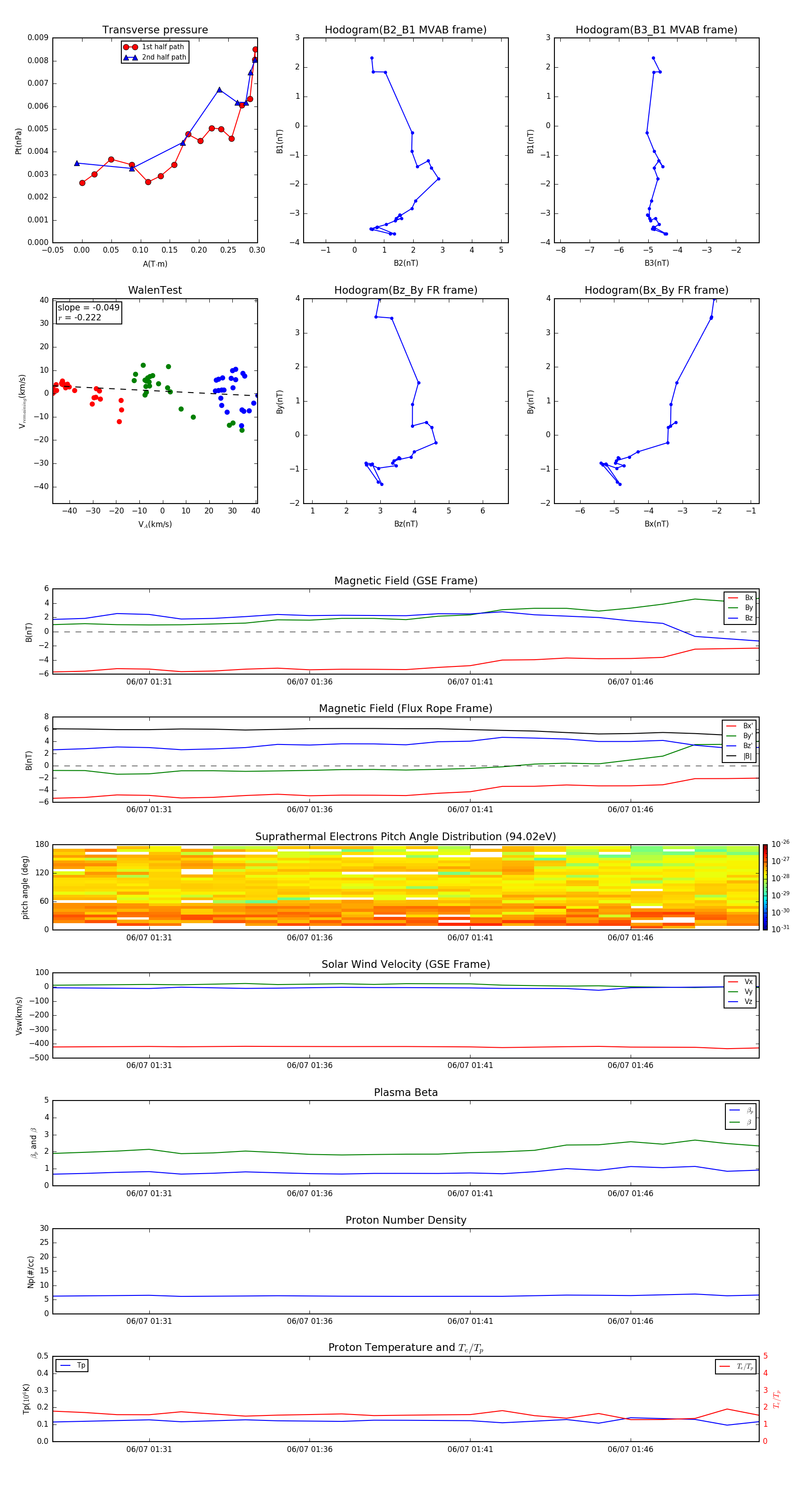Image resolution: width=812 pixels, height=1489 pixels.
Task: Click the 'Proton Number Density' title
Action: [x=406, y=1221]
